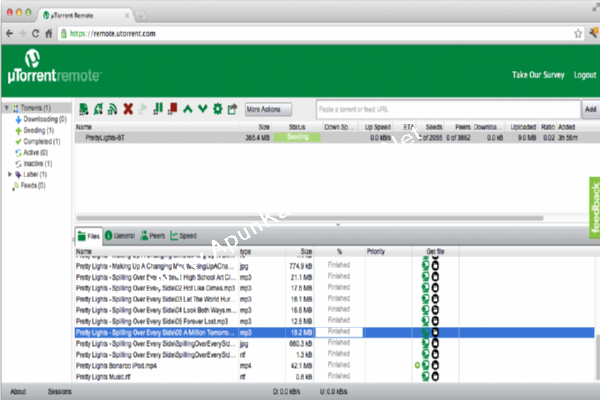The image size is (600, 400).
Task: Click the browser home icon
Action: (49, 34)
